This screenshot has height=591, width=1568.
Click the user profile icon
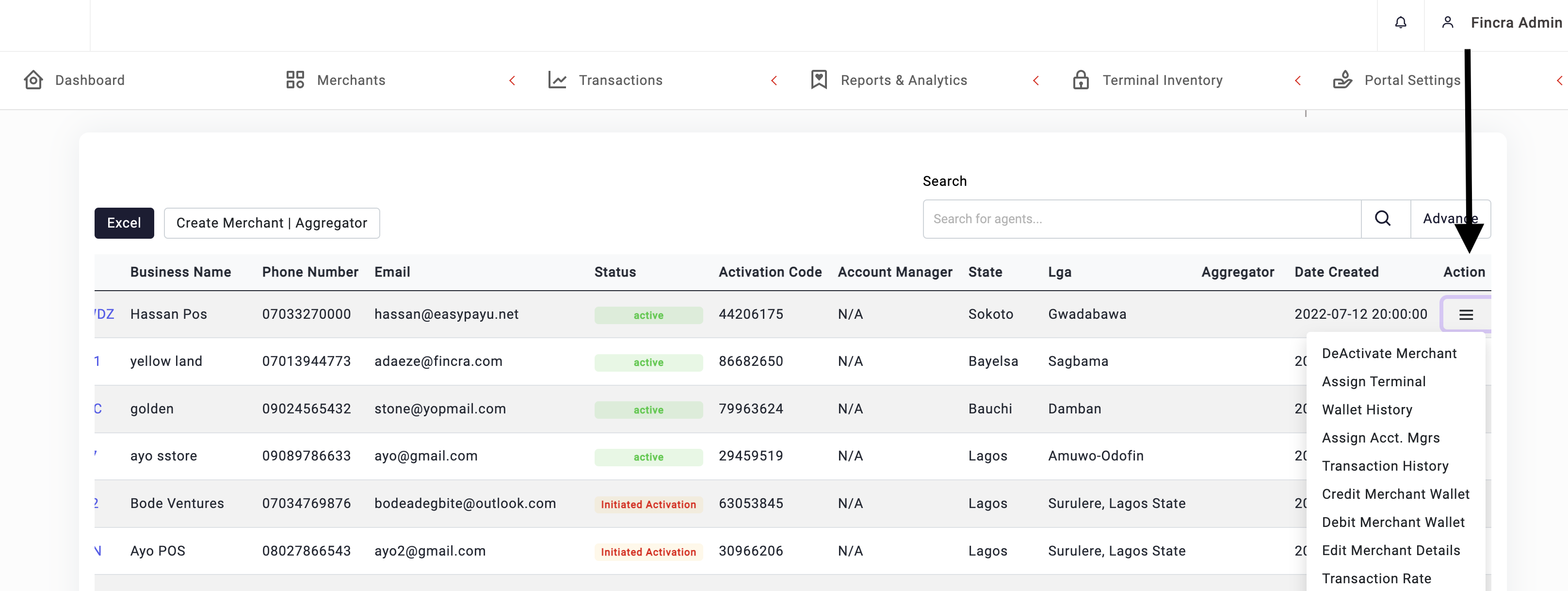[x=1448, y=23]
